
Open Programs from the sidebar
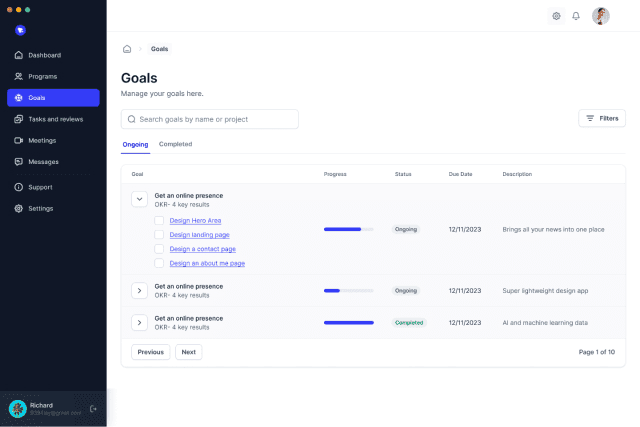(43, 76)
